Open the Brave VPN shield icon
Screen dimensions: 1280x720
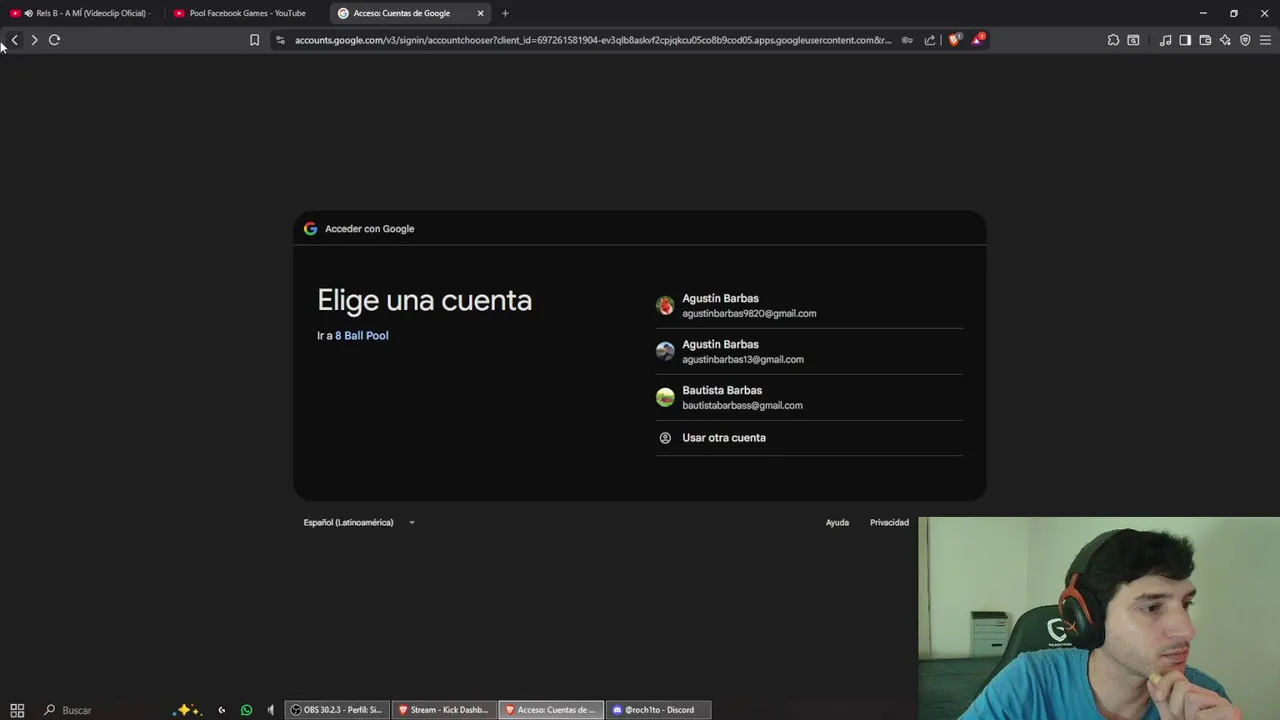[x=1245, y=40]
